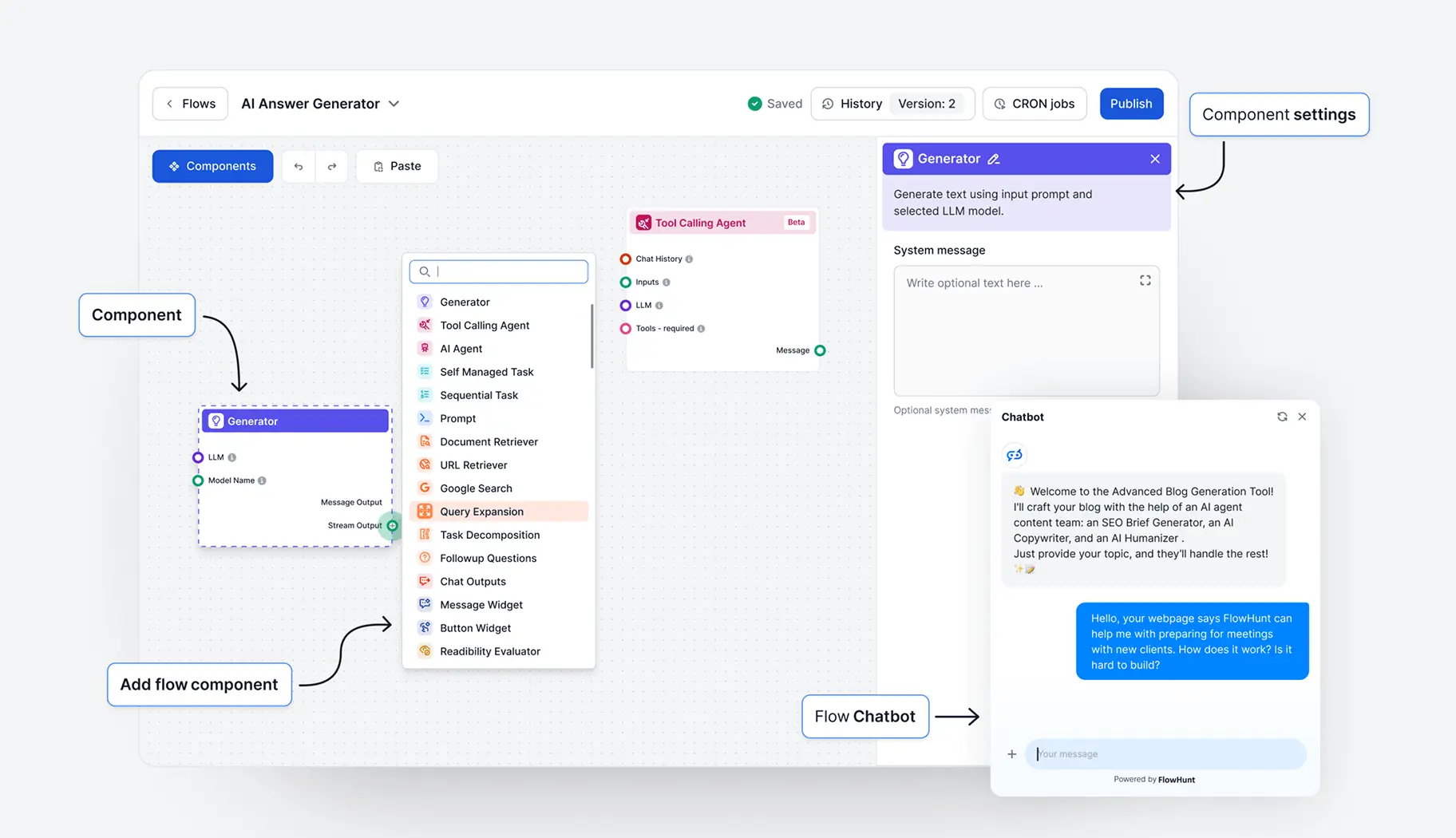This screenshot has height=838, width=1456.
Task: Click the undo arrow icon
Action: pos(299,167)
